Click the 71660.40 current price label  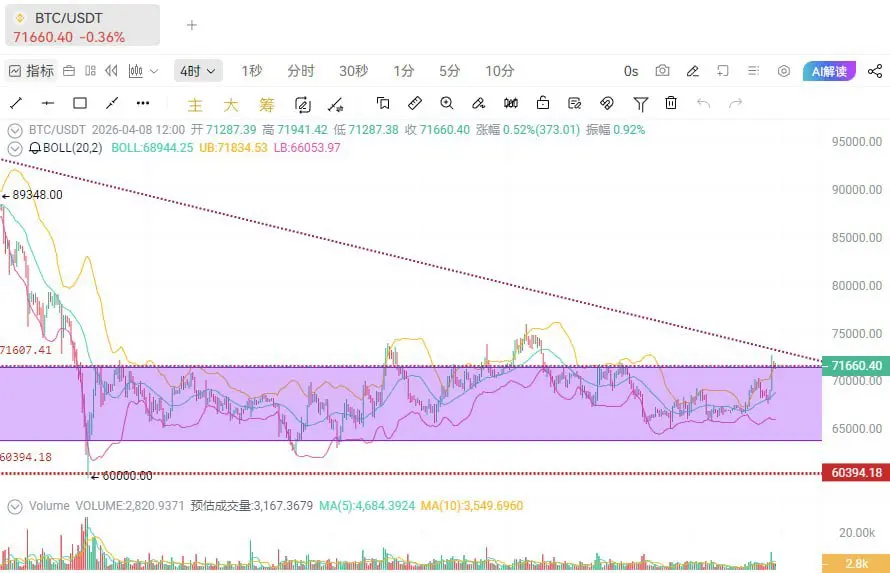pos(856,365)
